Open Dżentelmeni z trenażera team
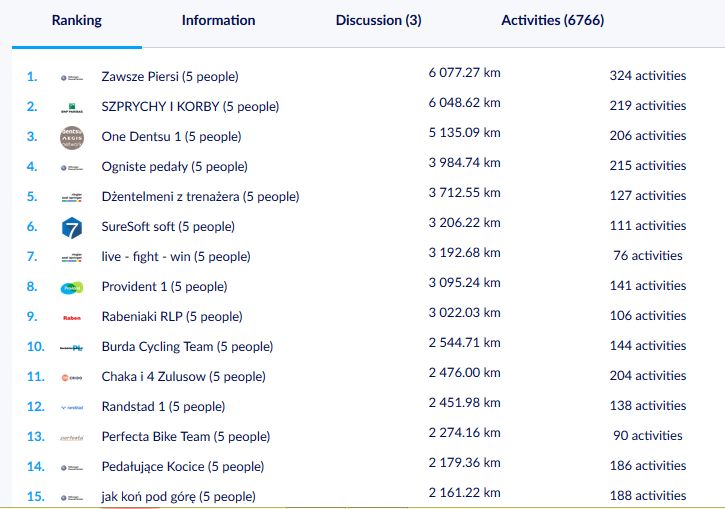 pos(200,197)
